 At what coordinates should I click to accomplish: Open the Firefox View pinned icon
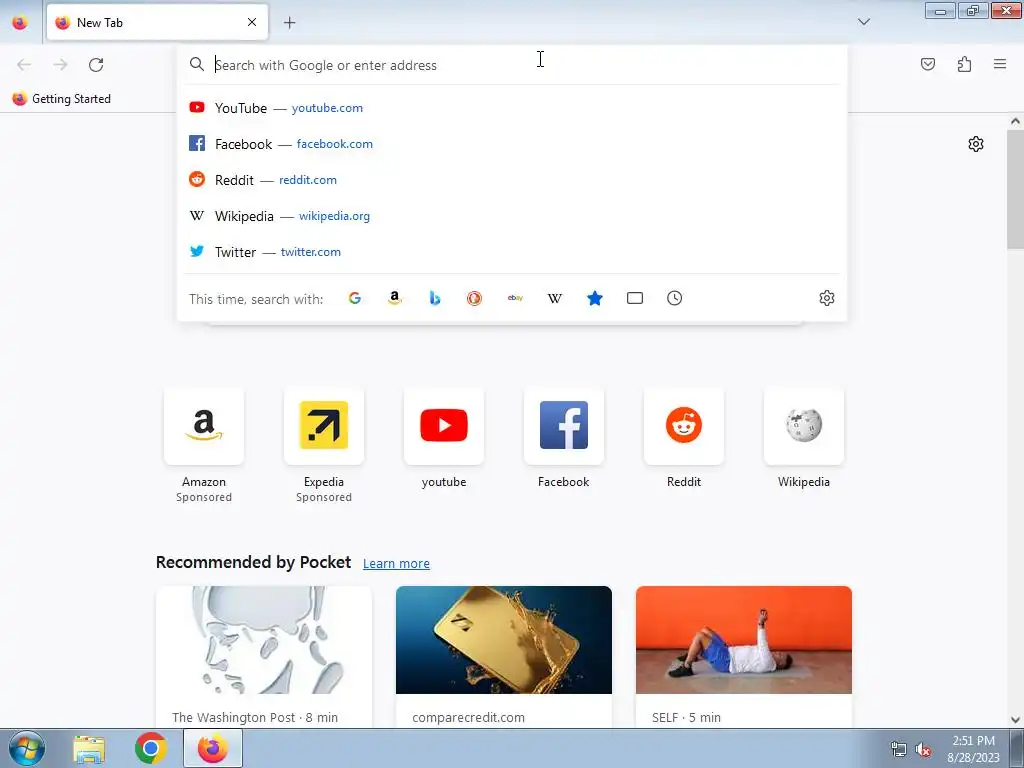tap(20, 22)
